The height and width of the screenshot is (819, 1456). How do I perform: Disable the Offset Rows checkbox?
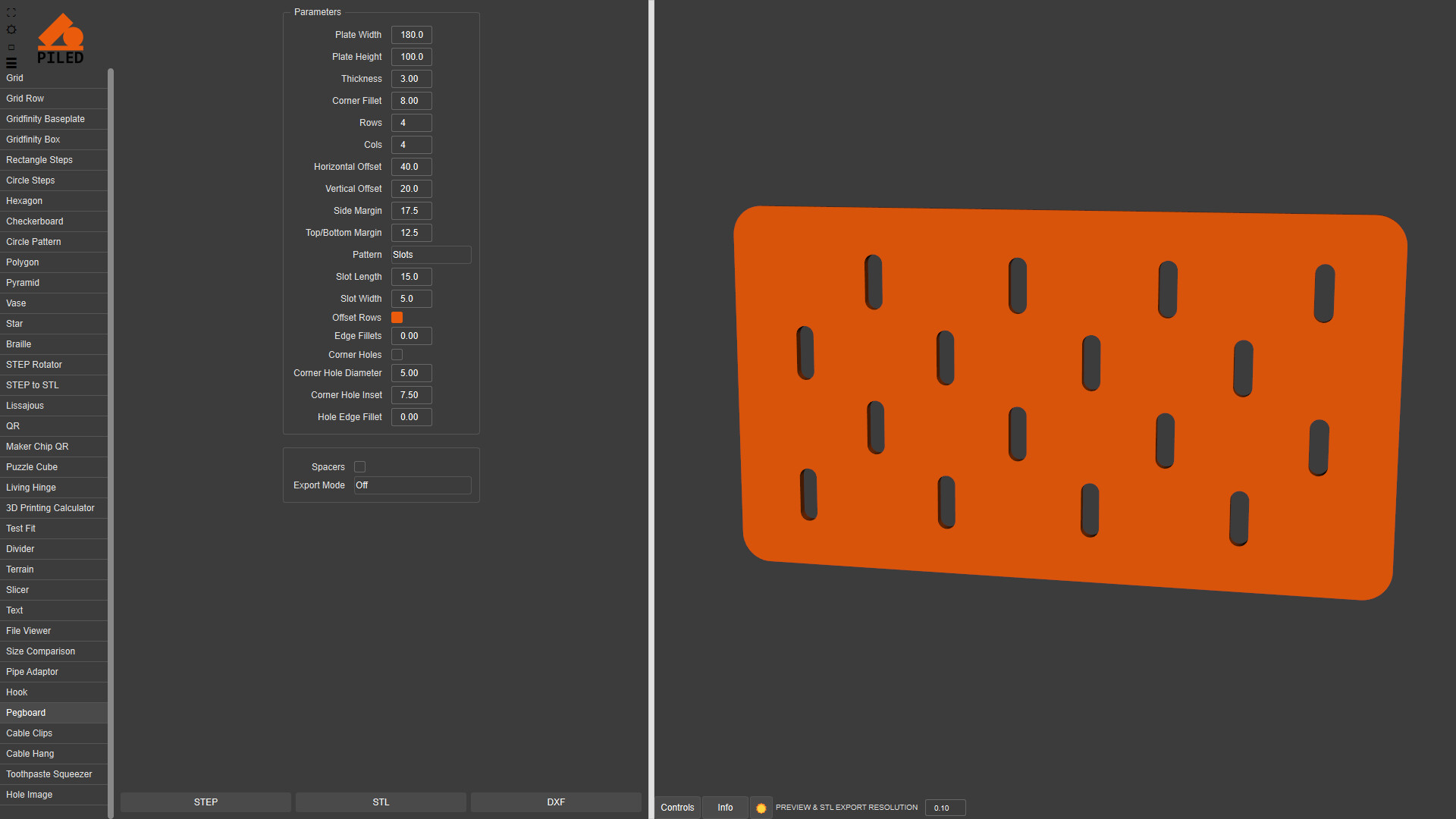(397, 318)
